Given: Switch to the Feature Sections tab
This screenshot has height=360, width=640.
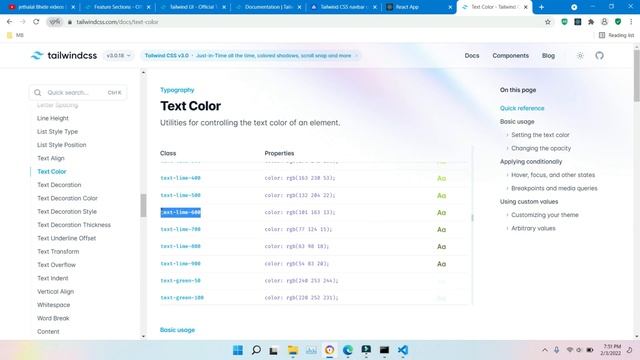Looking at the screenshot, I should point(117,7).
